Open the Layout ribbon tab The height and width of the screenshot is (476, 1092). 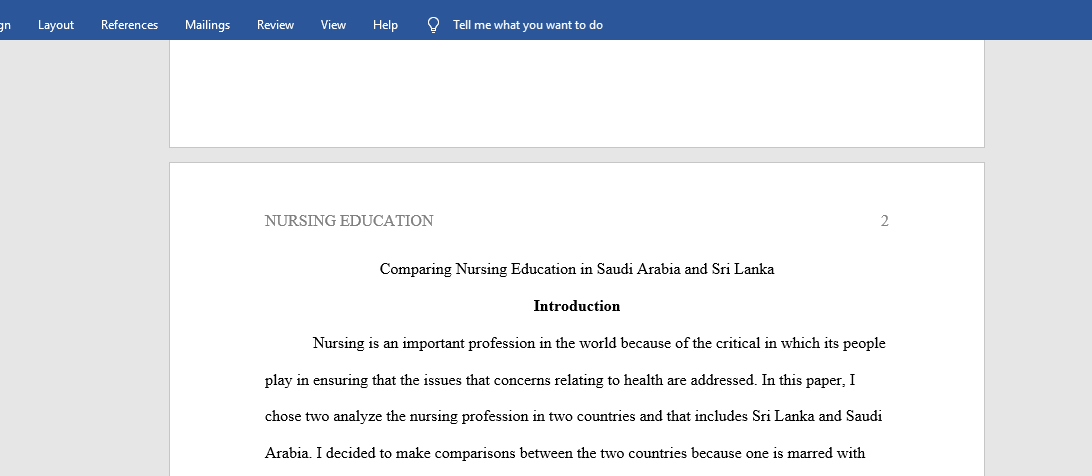(56, 24)
